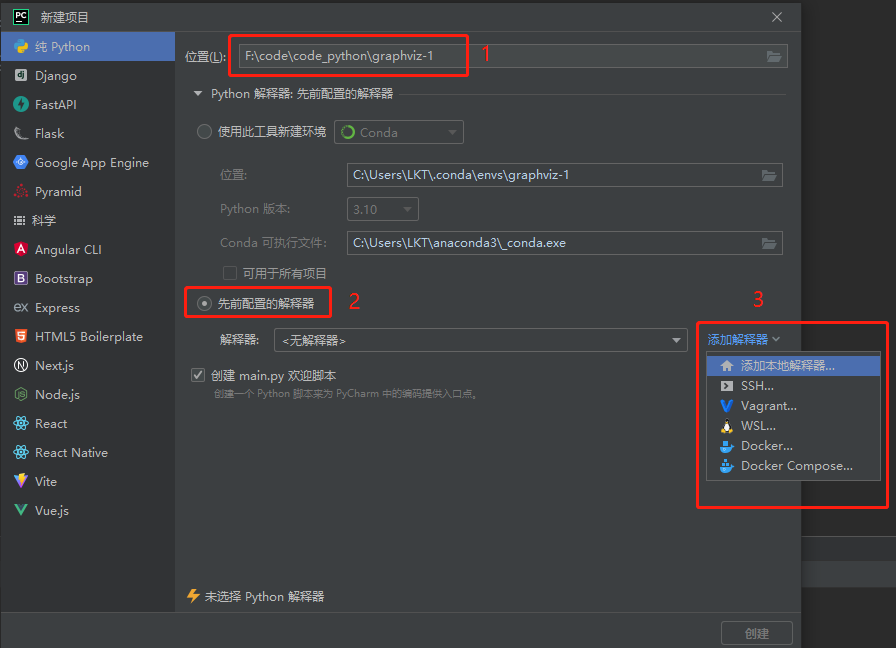Browse folder for conda env location

click(769, 175)
